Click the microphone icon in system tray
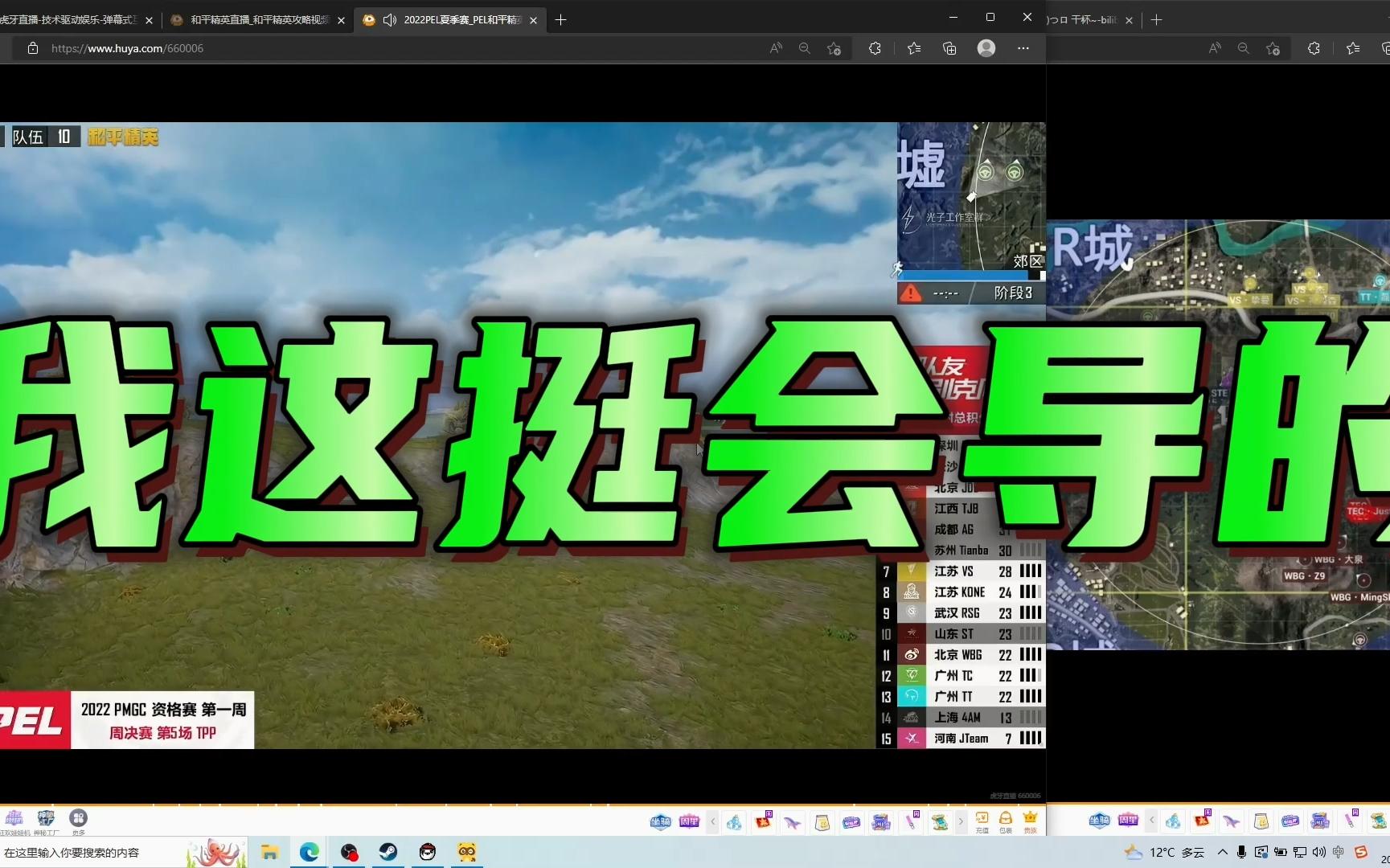This screenshot has height=868, width=1390. pyautogui.click(x=1242, y=853)
